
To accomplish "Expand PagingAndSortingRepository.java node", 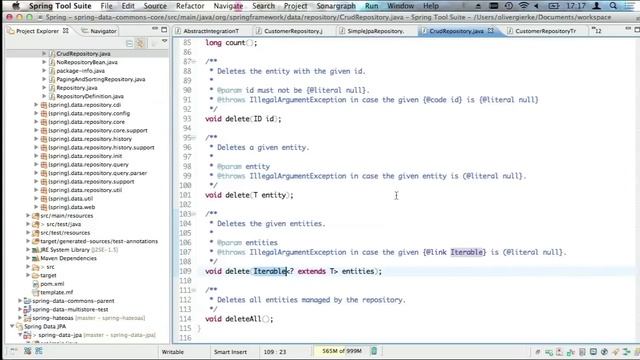I will (44, 79).
